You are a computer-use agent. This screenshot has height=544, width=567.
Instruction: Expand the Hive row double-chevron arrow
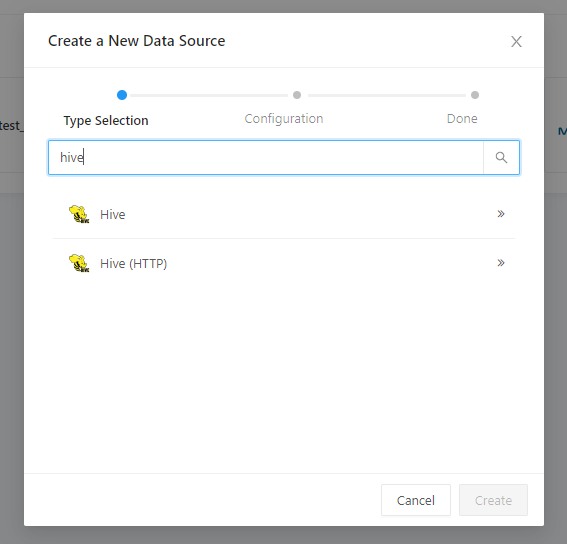pos(500,214)
